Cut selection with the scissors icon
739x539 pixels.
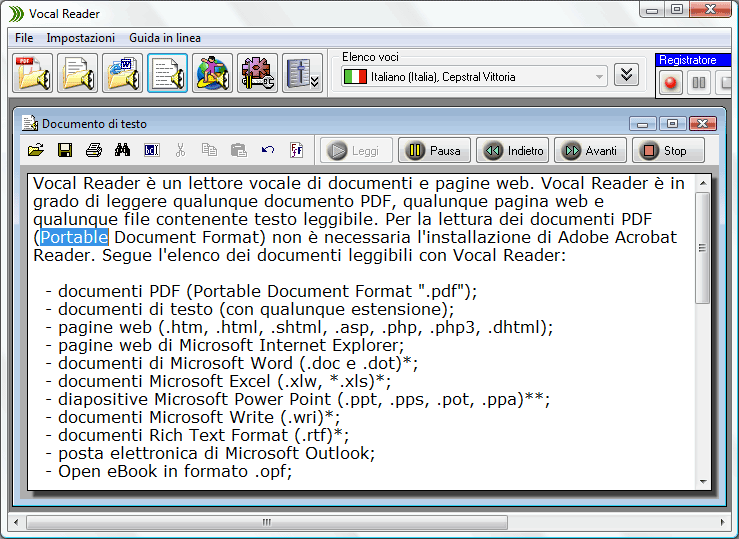coord(181,150)
